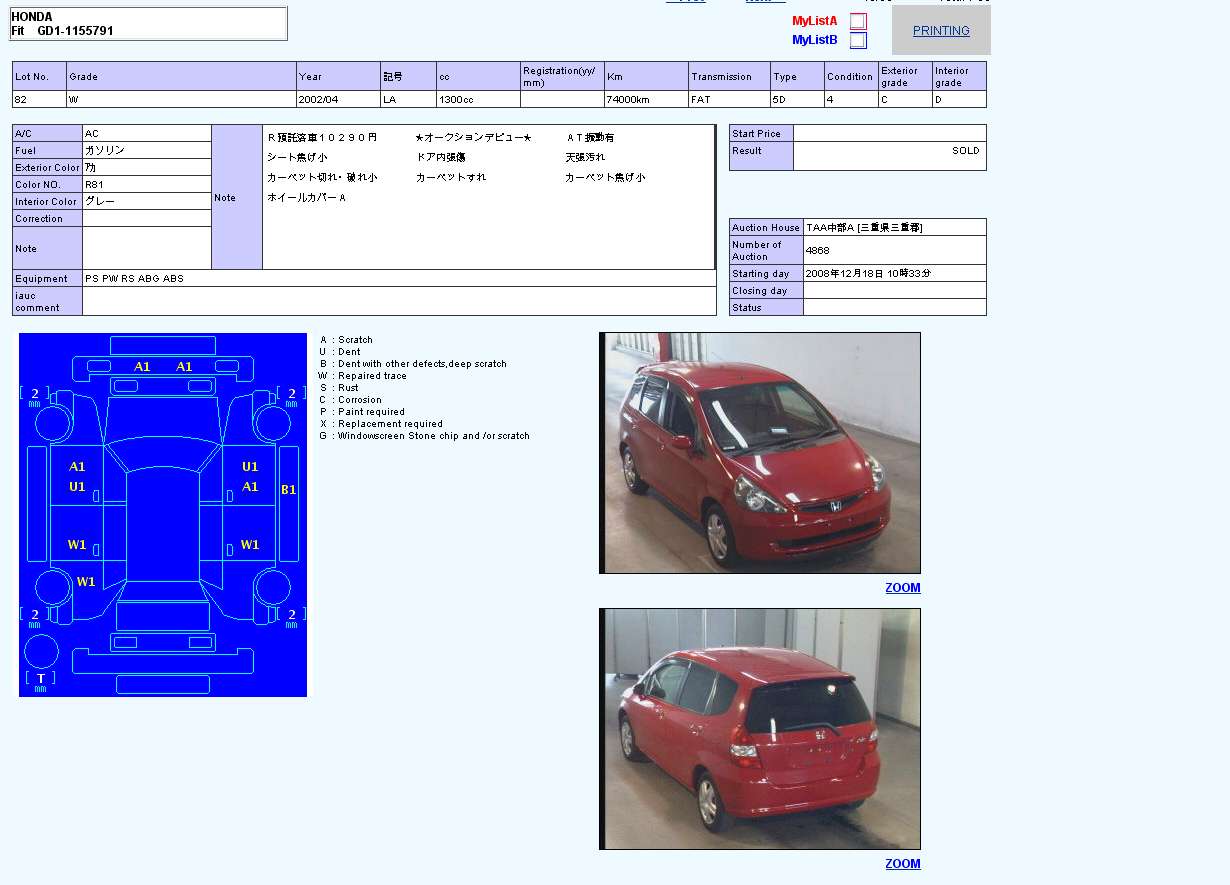Select body type value 5D
Image resolution: width=1230 pixels, height=885 pixels.
click(x=779, y=100)
